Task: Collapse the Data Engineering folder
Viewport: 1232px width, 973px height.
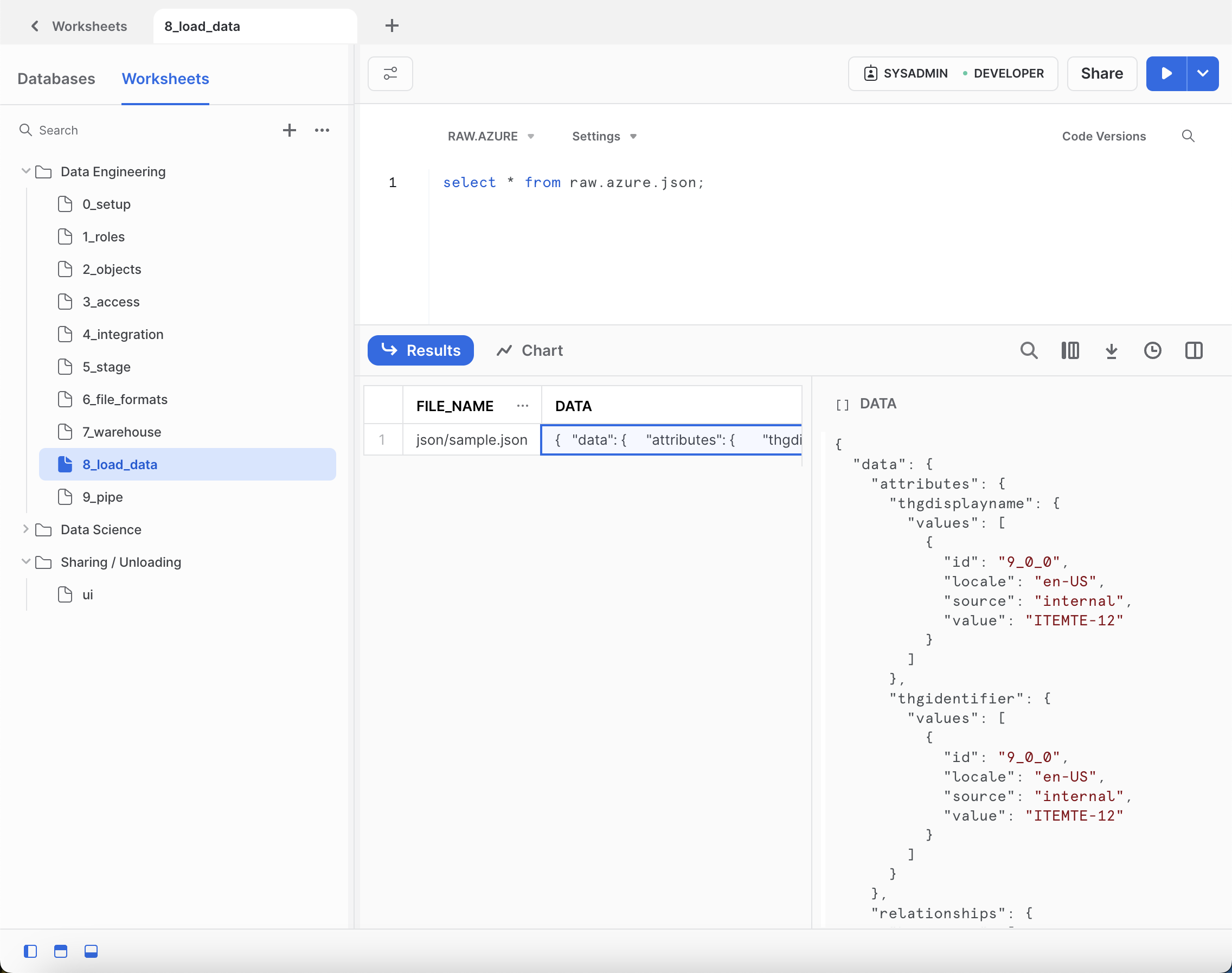Action: click(25, 171)
